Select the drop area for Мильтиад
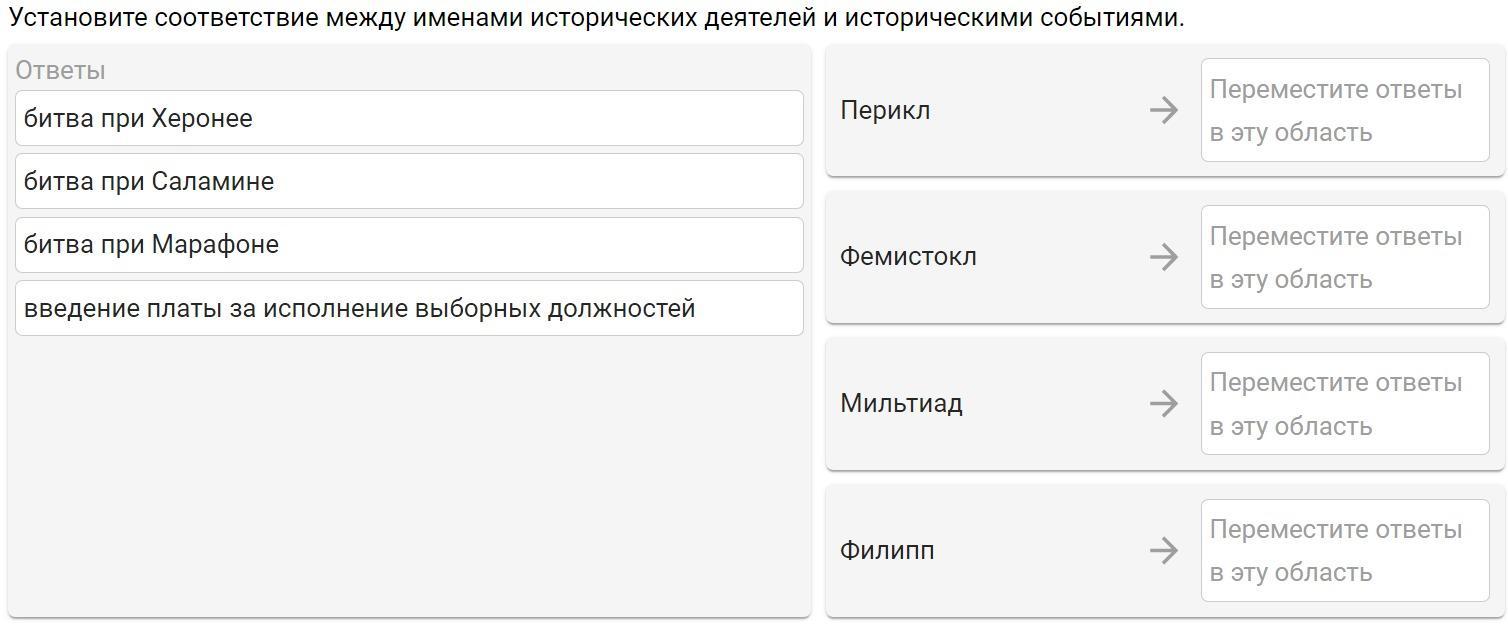The width and height of the screenshot is (1508, 631). (x=1344, y=404)
